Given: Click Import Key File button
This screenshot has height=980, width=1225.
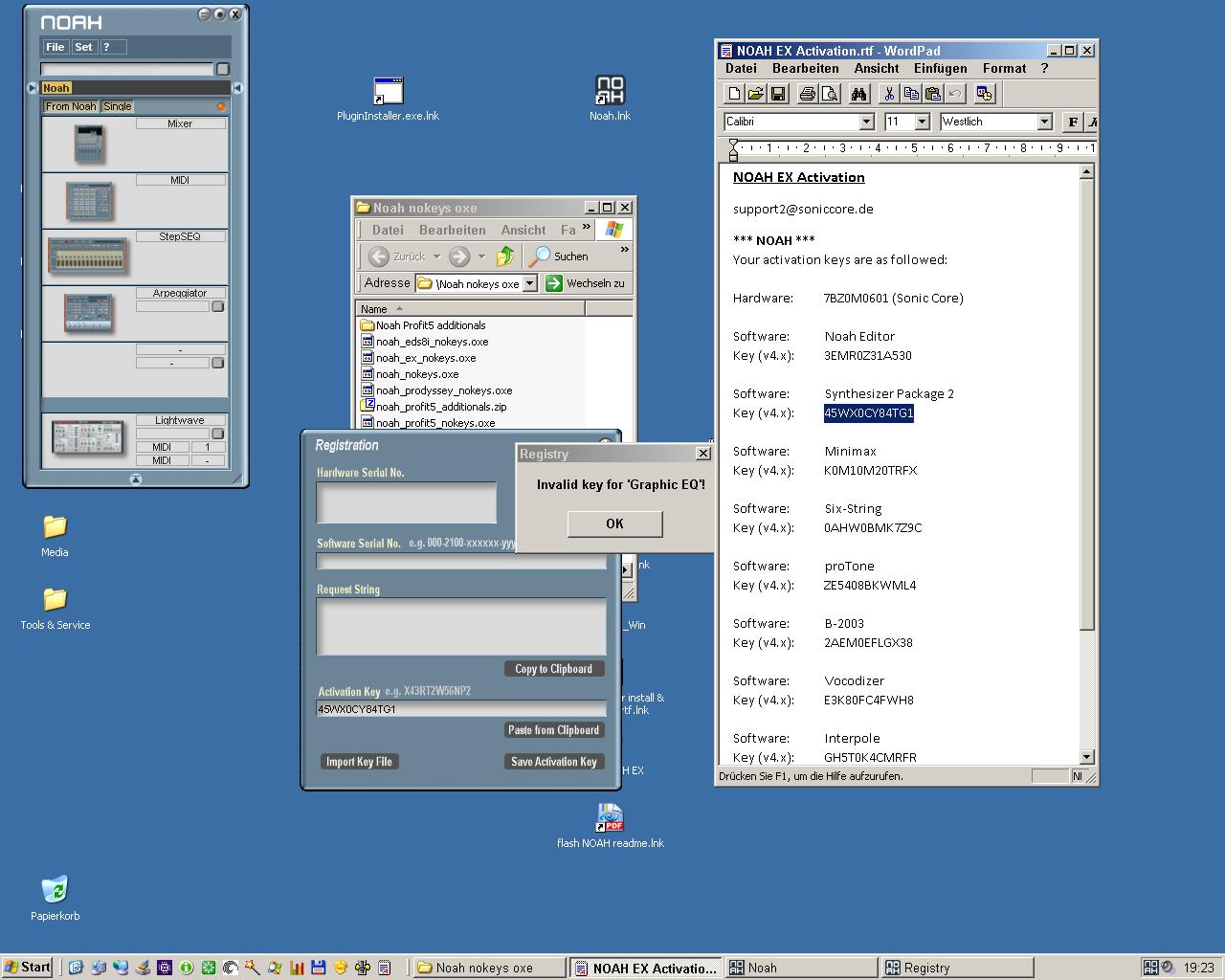Looking at the screenshot, I should tap(359, 762).
